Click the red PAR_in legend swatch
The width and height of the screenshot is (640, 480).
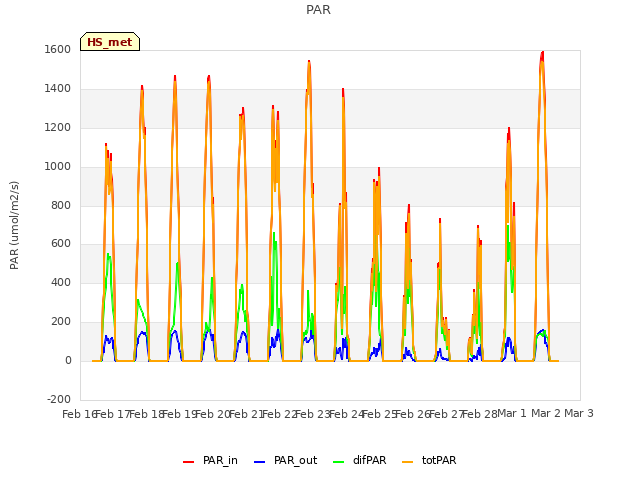188,462
